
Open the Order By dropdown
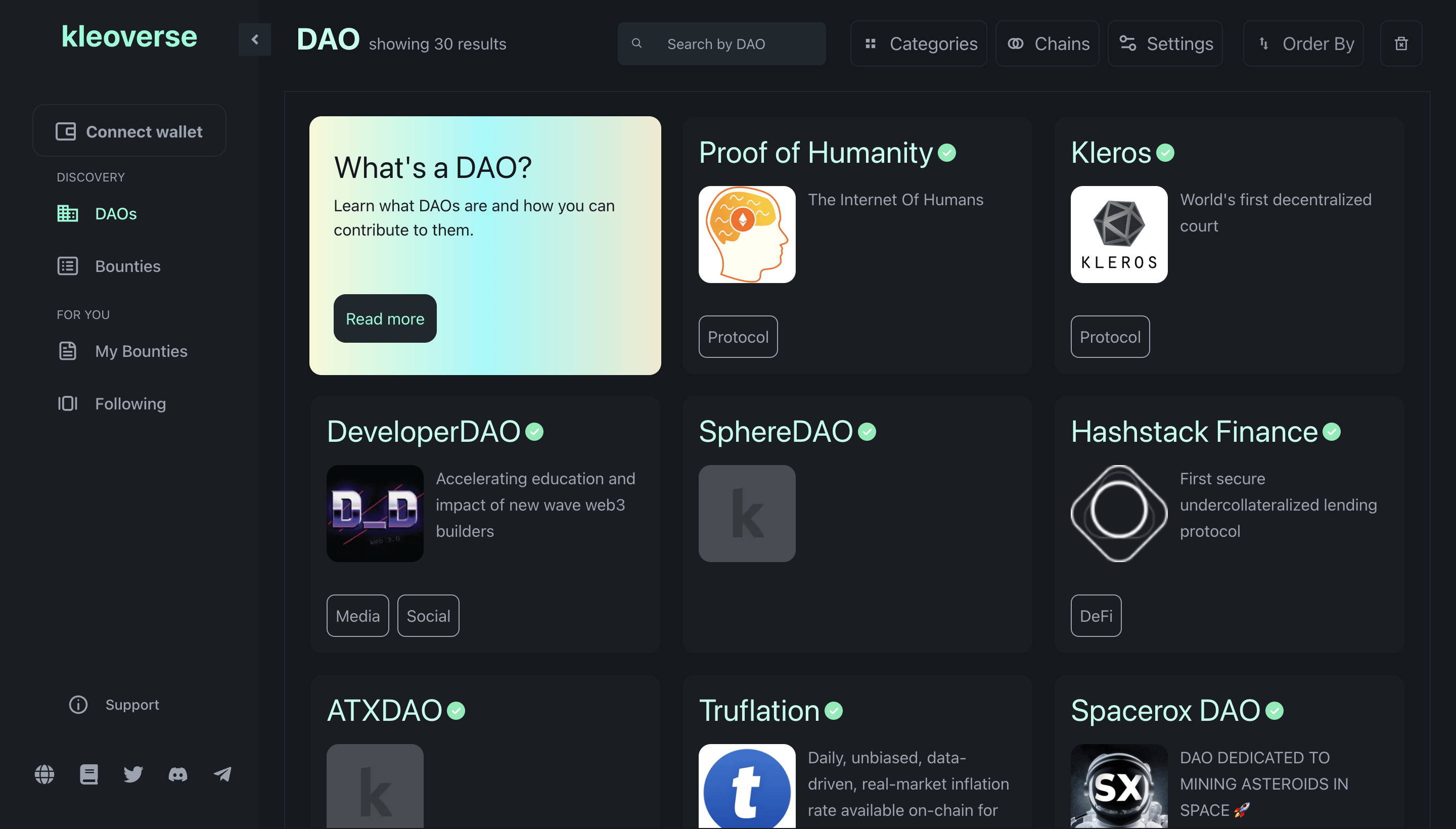[1303, 44]
